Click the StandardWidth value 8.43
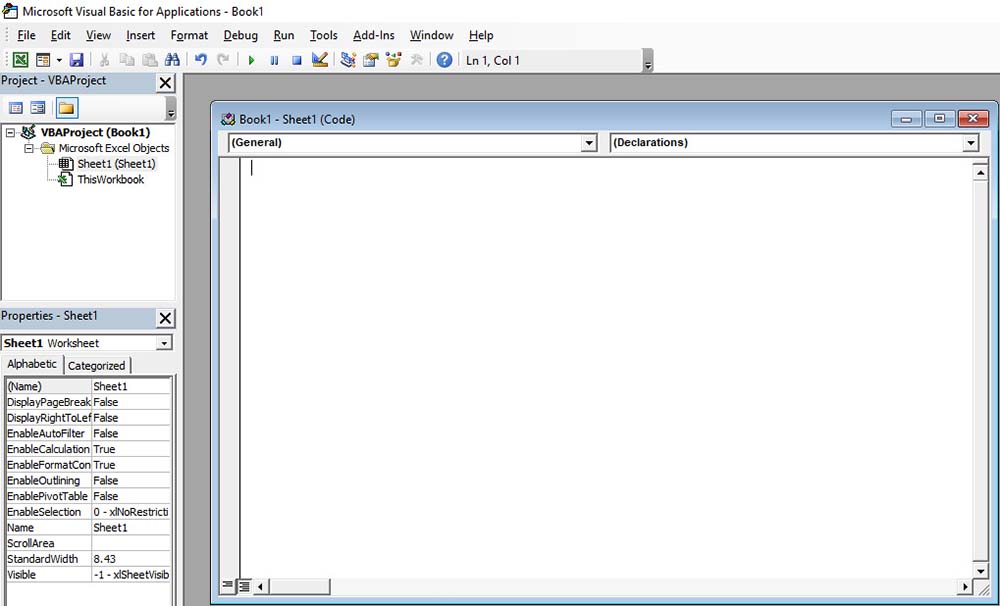 click(x=131, y=559)
